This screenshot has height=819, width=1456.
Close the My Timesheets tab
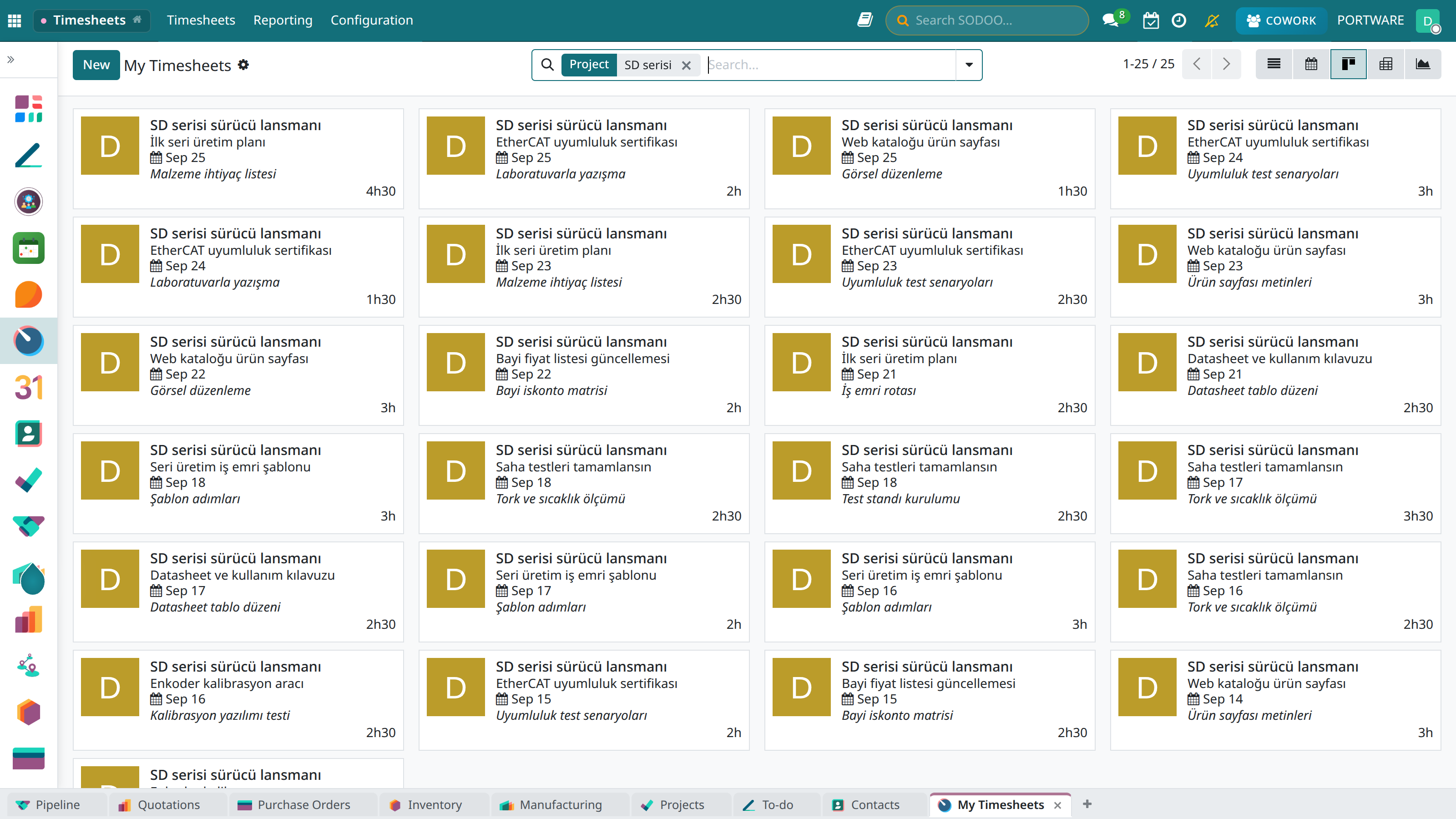click(1057, 805)
